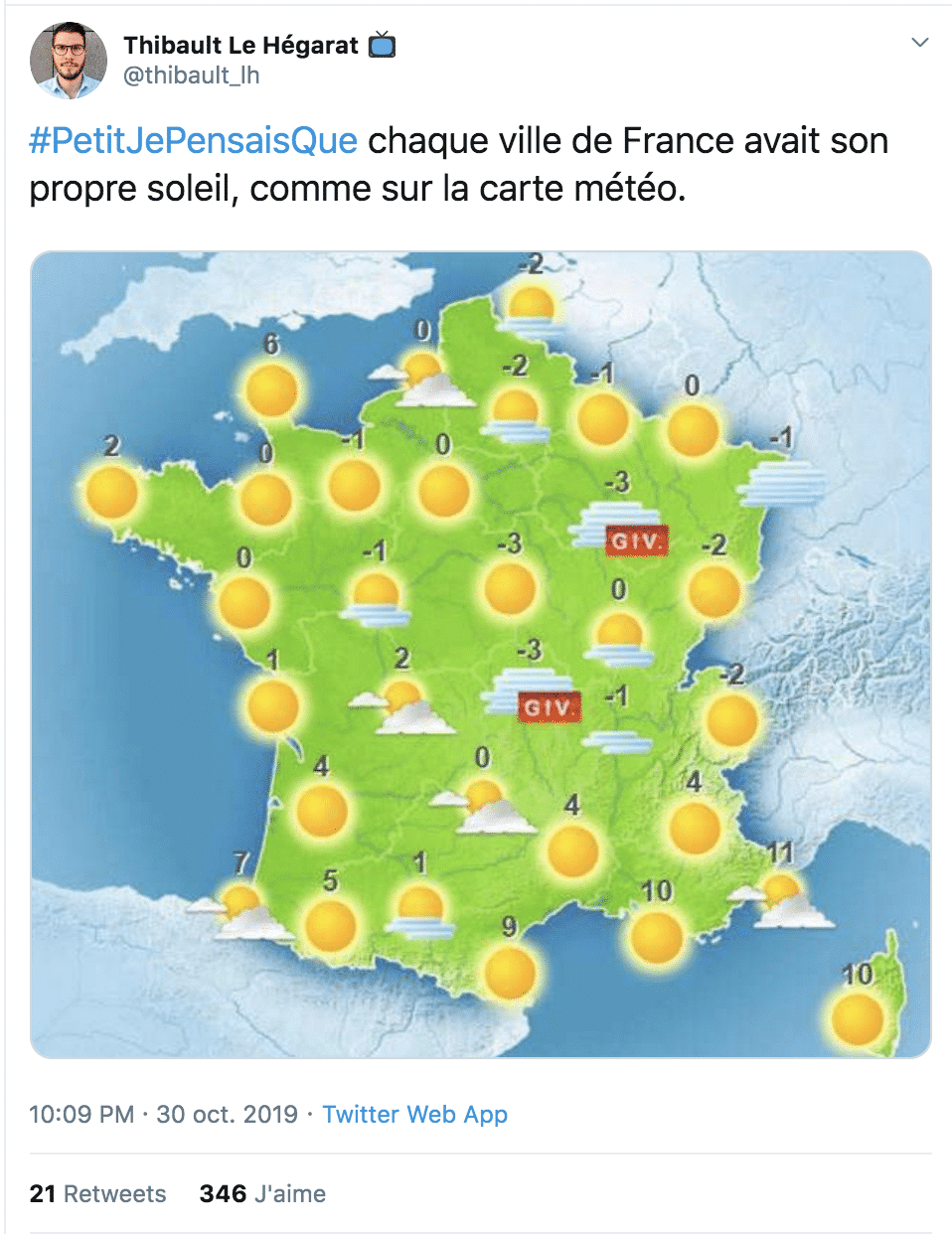Click the sun icon on Corsica
This screenshot has width=952, height=1234.
click(x=857, y=1019)
